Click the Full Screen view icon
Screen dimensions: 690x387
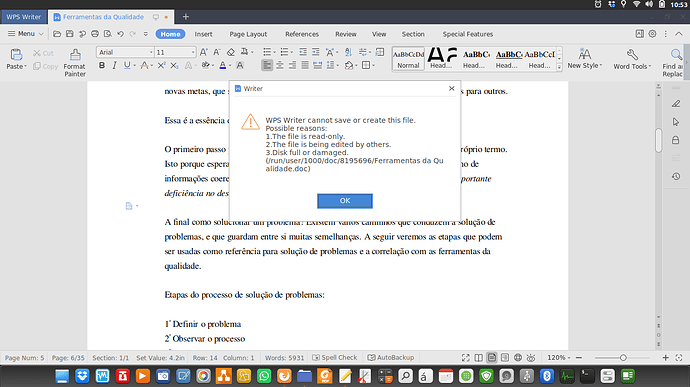pyautogui.click(x=466, y=358)
